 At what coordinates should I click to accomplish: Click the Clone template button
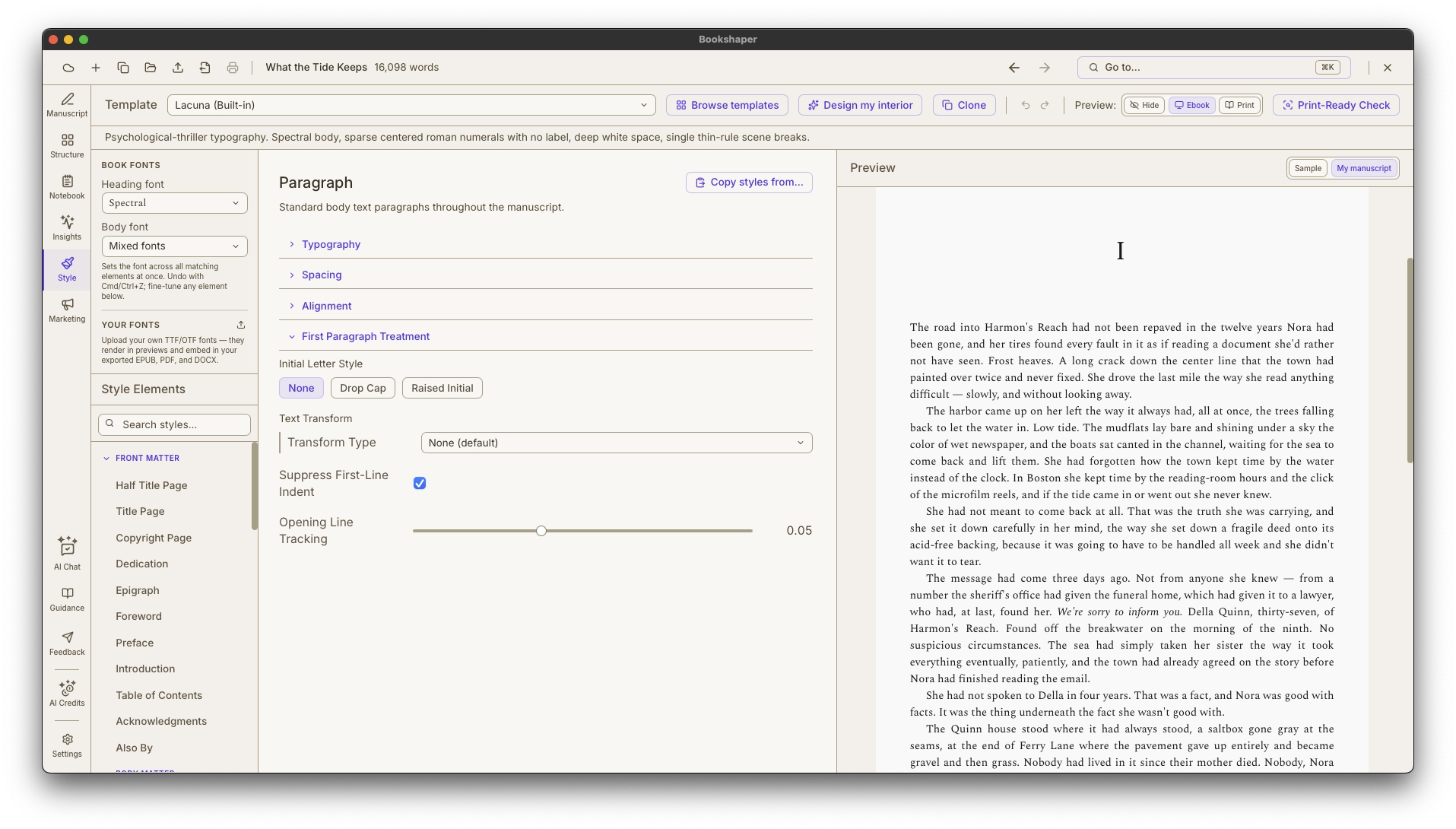[x=964, y=105]
